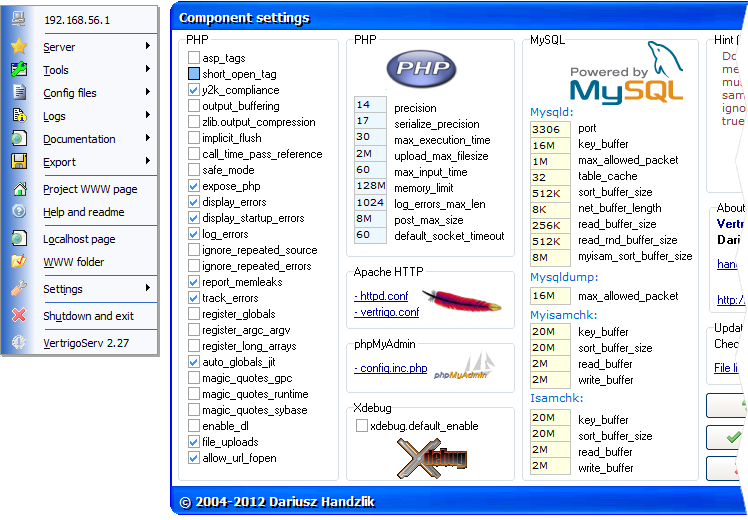
Task: Click the max_execution_time field
Action: point(370,137)
